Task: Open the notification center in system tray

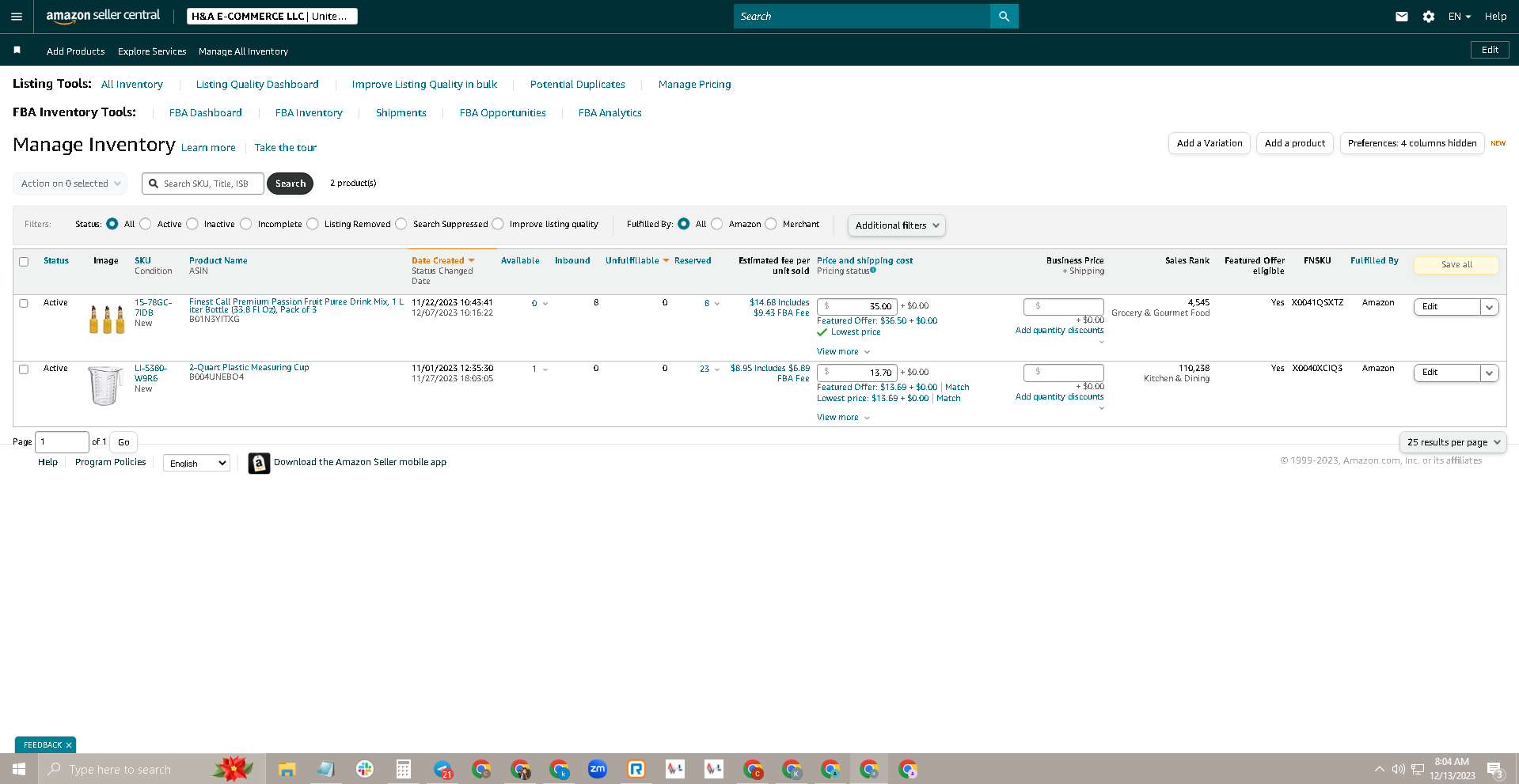Action: coord(1494,770)
